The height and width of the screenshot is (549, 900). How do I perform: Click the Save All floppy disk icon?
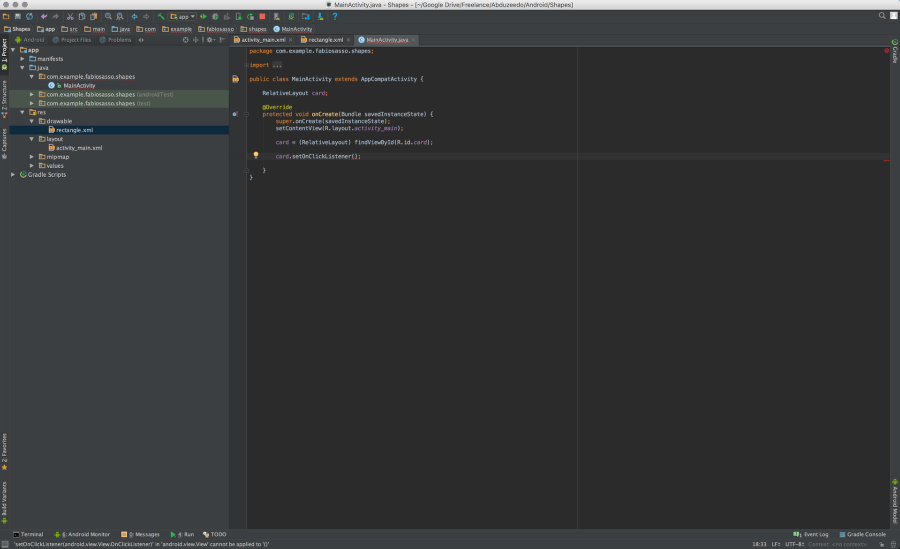coord(18,17)
